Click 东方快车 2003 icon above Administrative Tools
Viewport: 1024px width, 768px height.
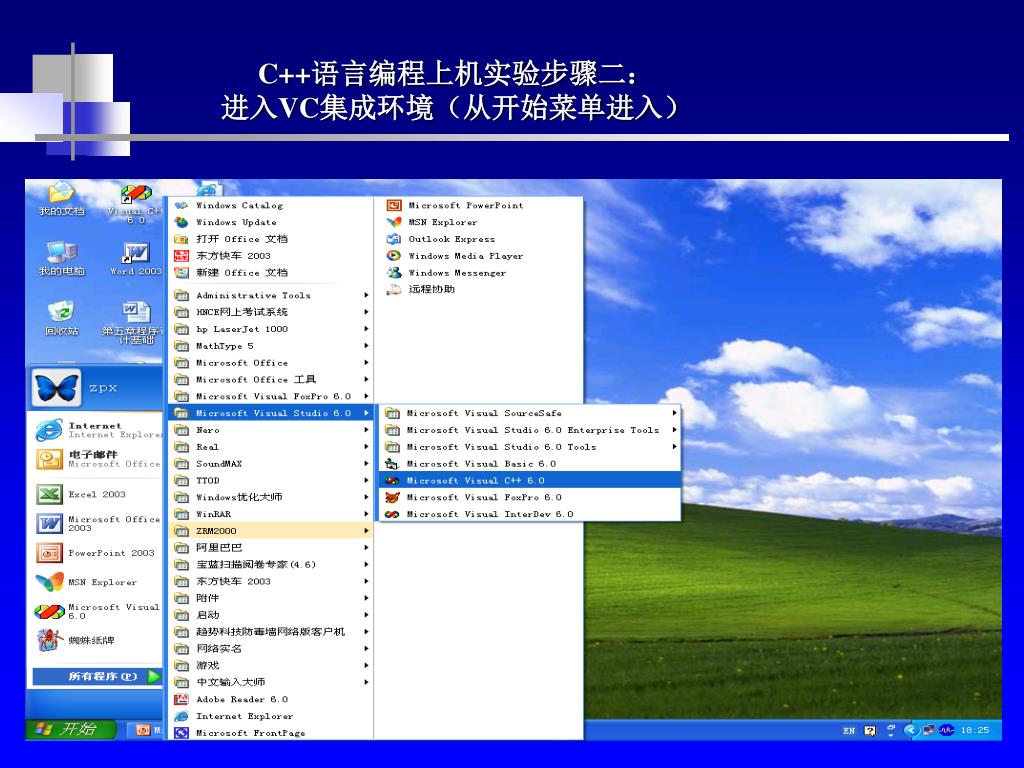pos(181,256)
